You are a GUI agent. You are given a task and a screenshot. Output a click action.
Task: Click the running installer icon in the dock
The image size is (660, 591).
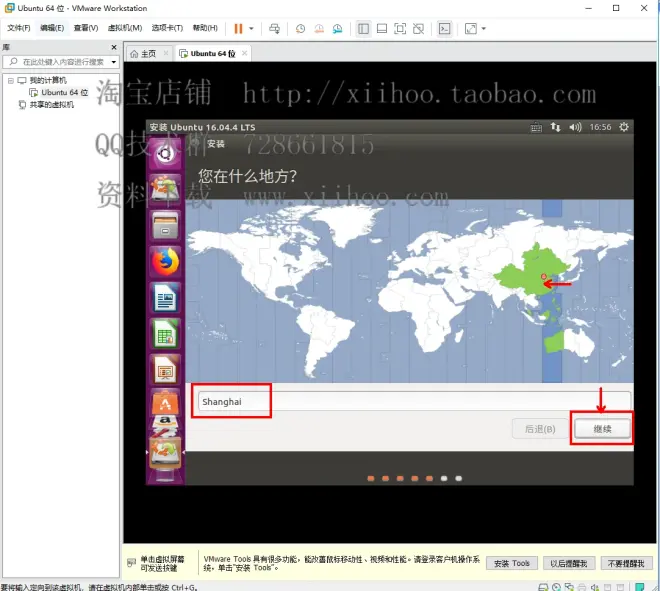pyautogui.click(x=165, y=453)
